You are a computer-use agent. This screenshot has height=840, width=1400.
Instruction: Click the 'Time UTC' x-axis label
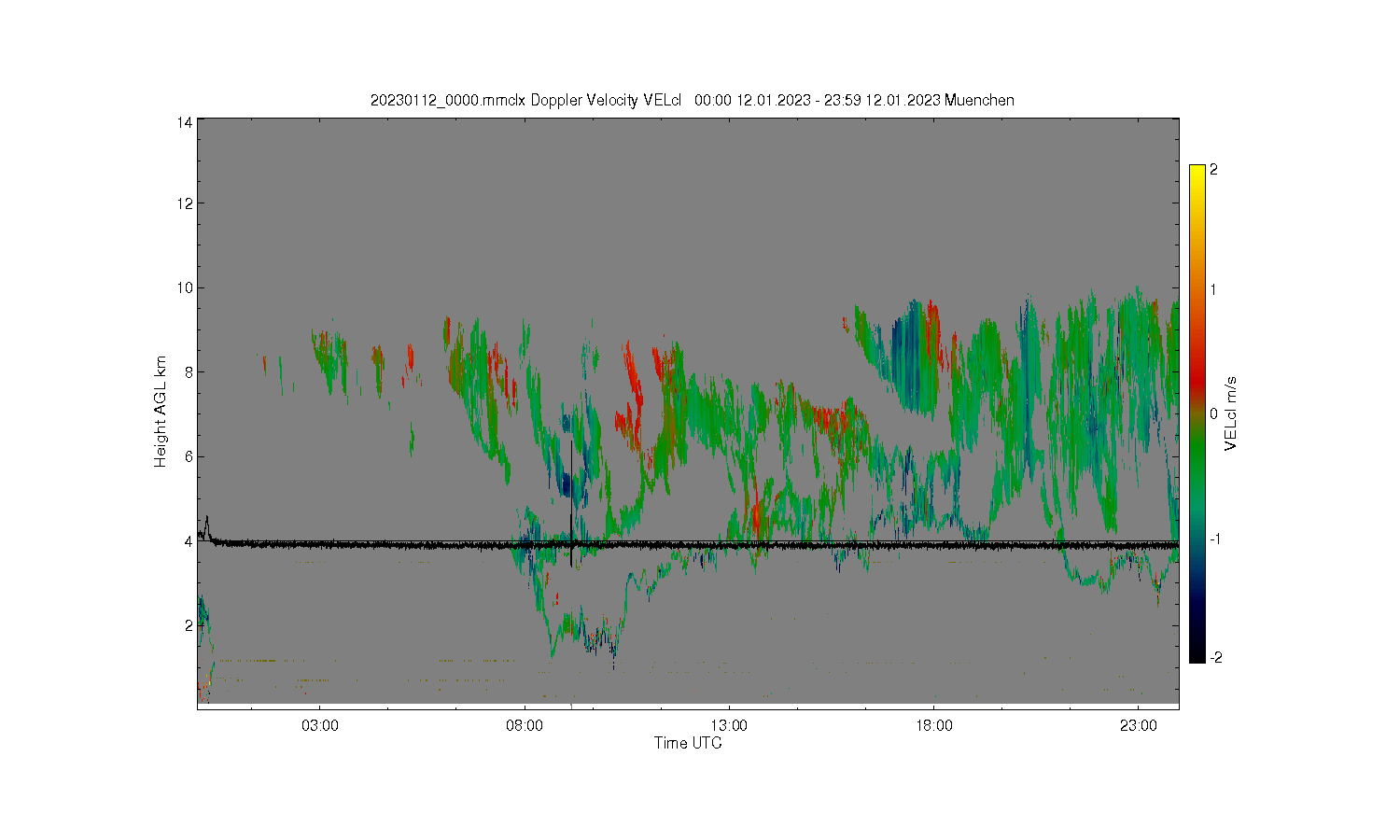click(x=688, y=743)
